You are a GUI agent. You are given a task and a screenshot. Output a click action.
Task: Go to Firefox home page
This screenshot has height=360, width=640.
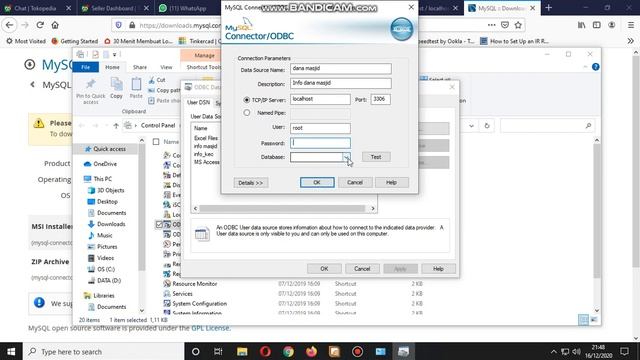(55, 25)
